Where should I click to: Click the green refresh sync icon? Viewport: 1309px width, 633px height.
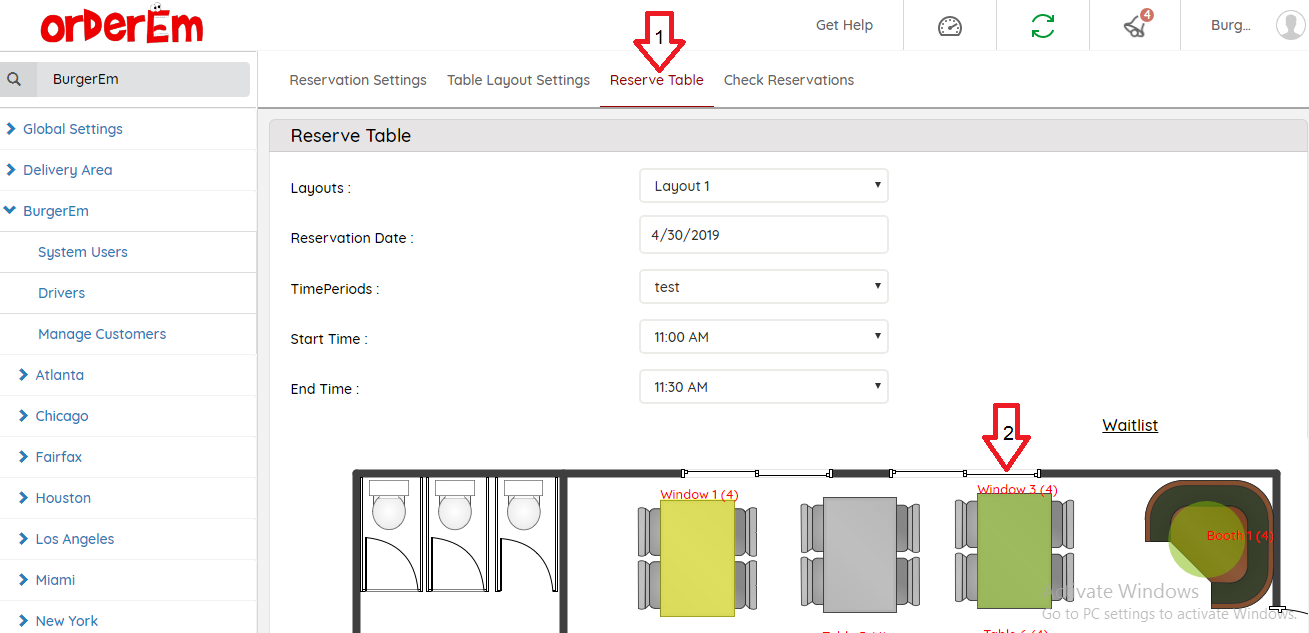click(x=1042, y=26)
